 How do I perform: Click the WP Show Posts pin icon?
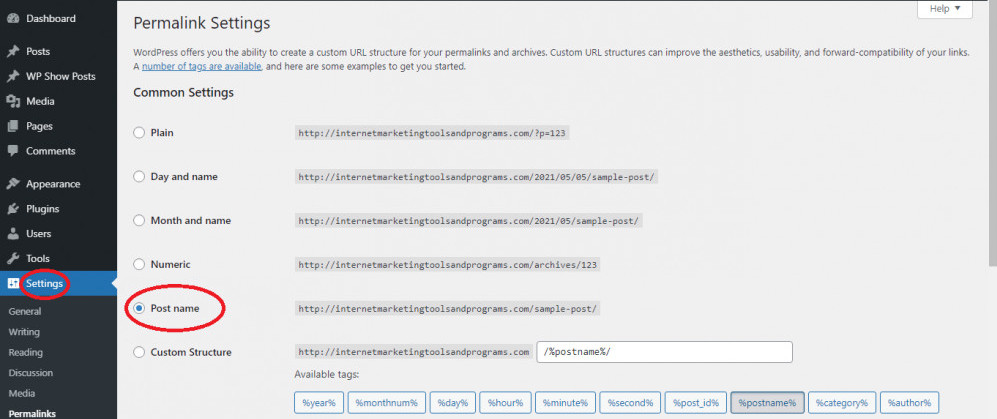[13, 76]
